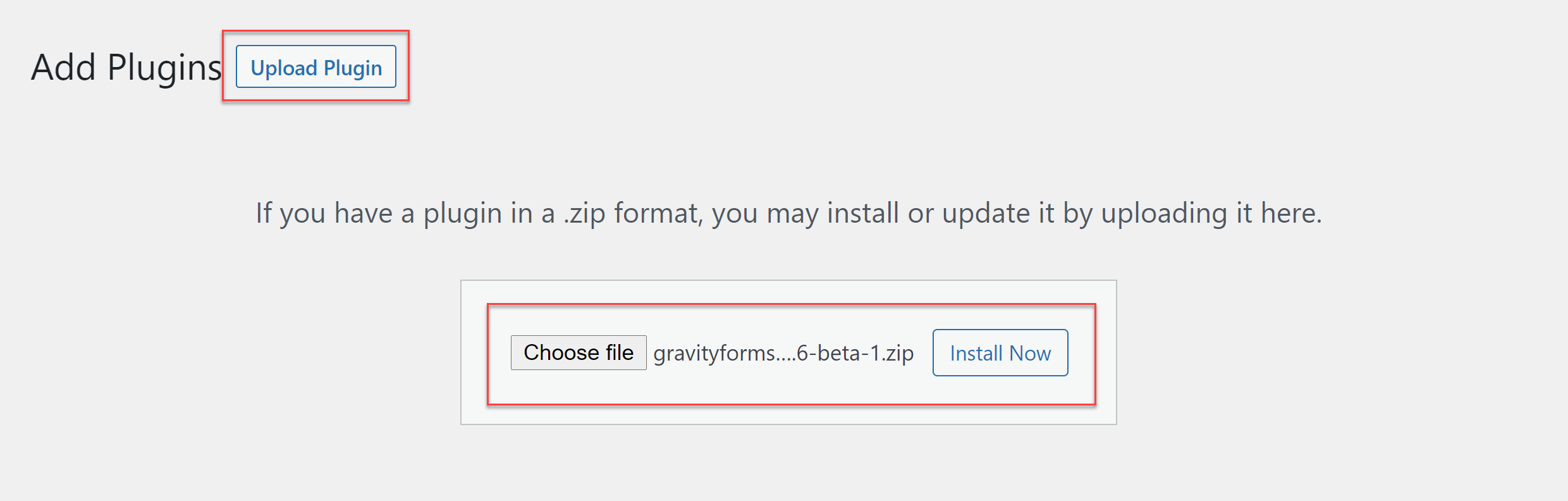Select the gravityforms beta zip filename text
The image size is (1568, 501).
coord(782,353)
